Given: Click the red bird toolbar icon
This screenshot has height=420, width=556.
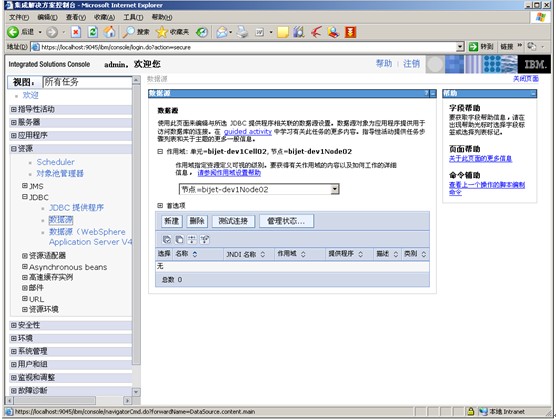Looking at the screenshot, I should [x=316, y=32].
